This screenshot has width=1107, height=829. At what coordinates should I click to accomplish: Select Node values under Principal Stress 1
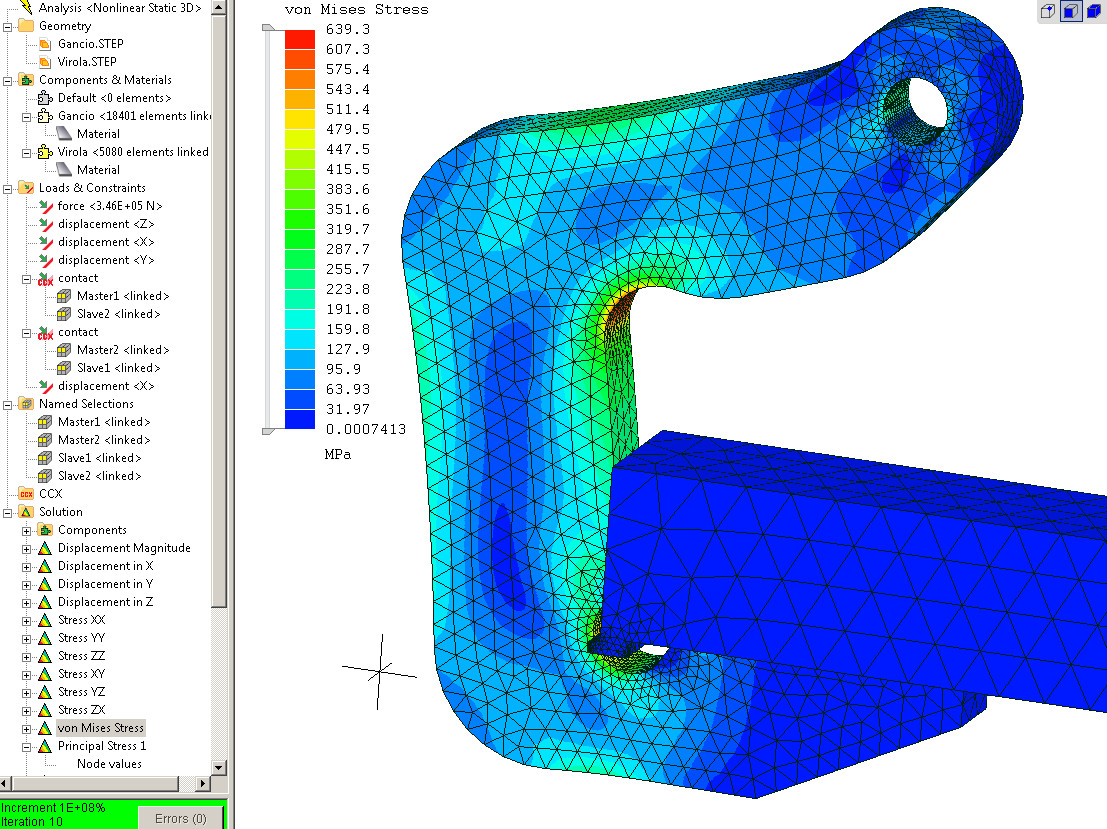point(109,764)
